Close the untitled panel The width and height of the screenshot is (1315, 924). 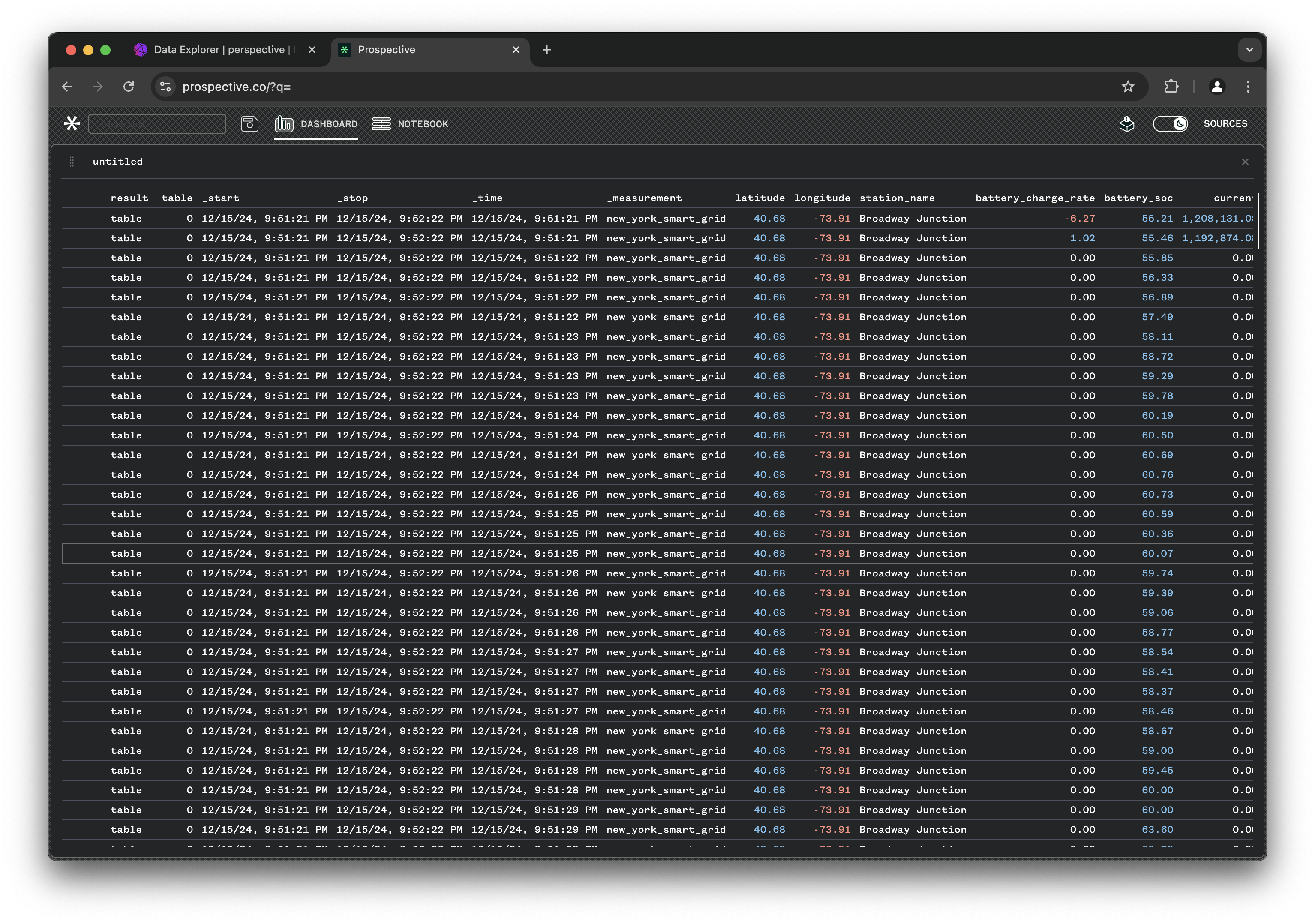pyautogui.click(x=1245, y=162)
